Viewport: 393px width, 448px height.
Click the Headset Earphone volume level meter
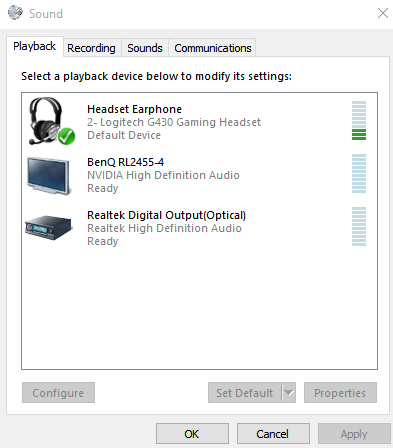point(359,121)
